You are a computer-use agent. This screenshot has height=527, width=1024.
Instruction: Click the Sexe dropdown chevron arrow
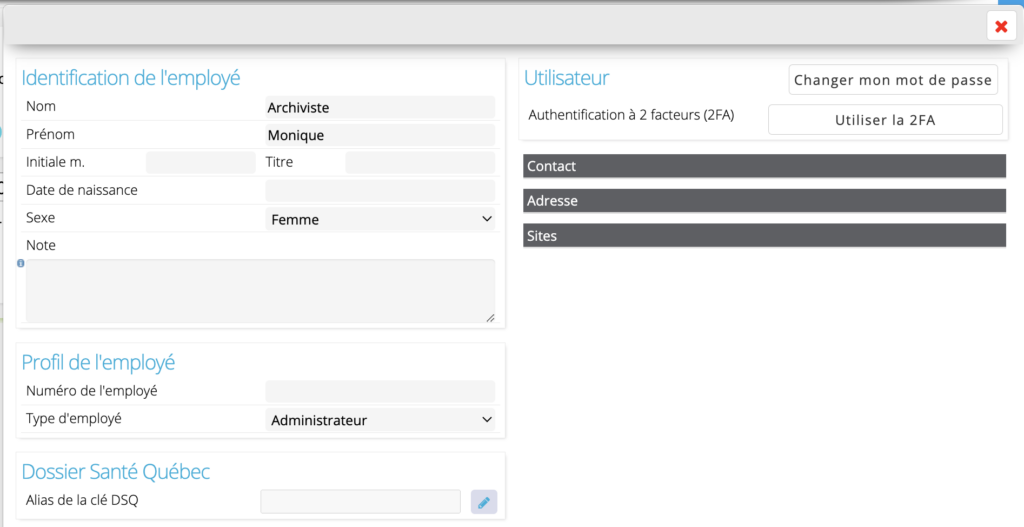(x=487, y=219)
